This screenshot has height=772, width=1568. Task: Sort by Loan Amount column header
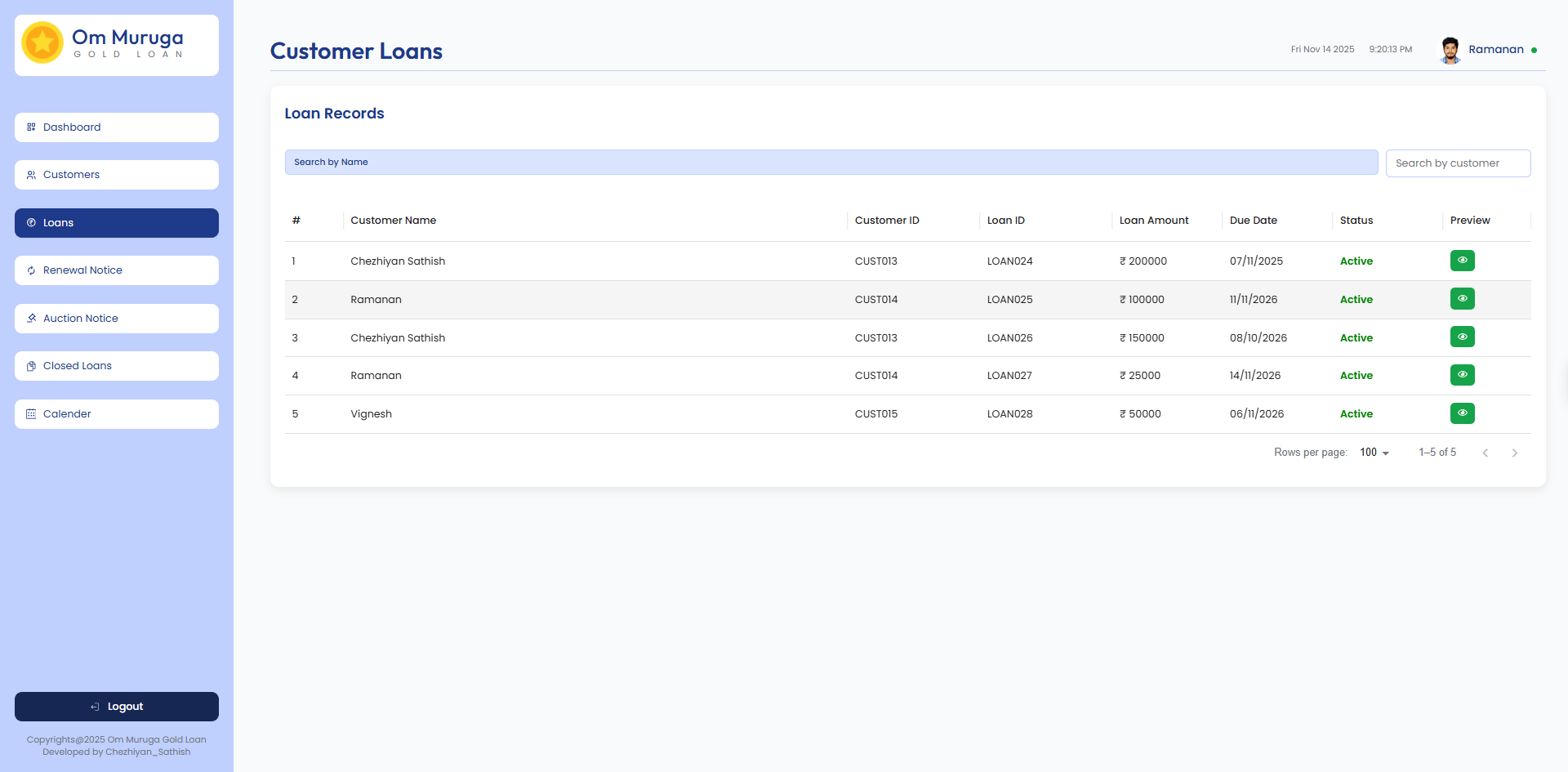coord(1153,221)
